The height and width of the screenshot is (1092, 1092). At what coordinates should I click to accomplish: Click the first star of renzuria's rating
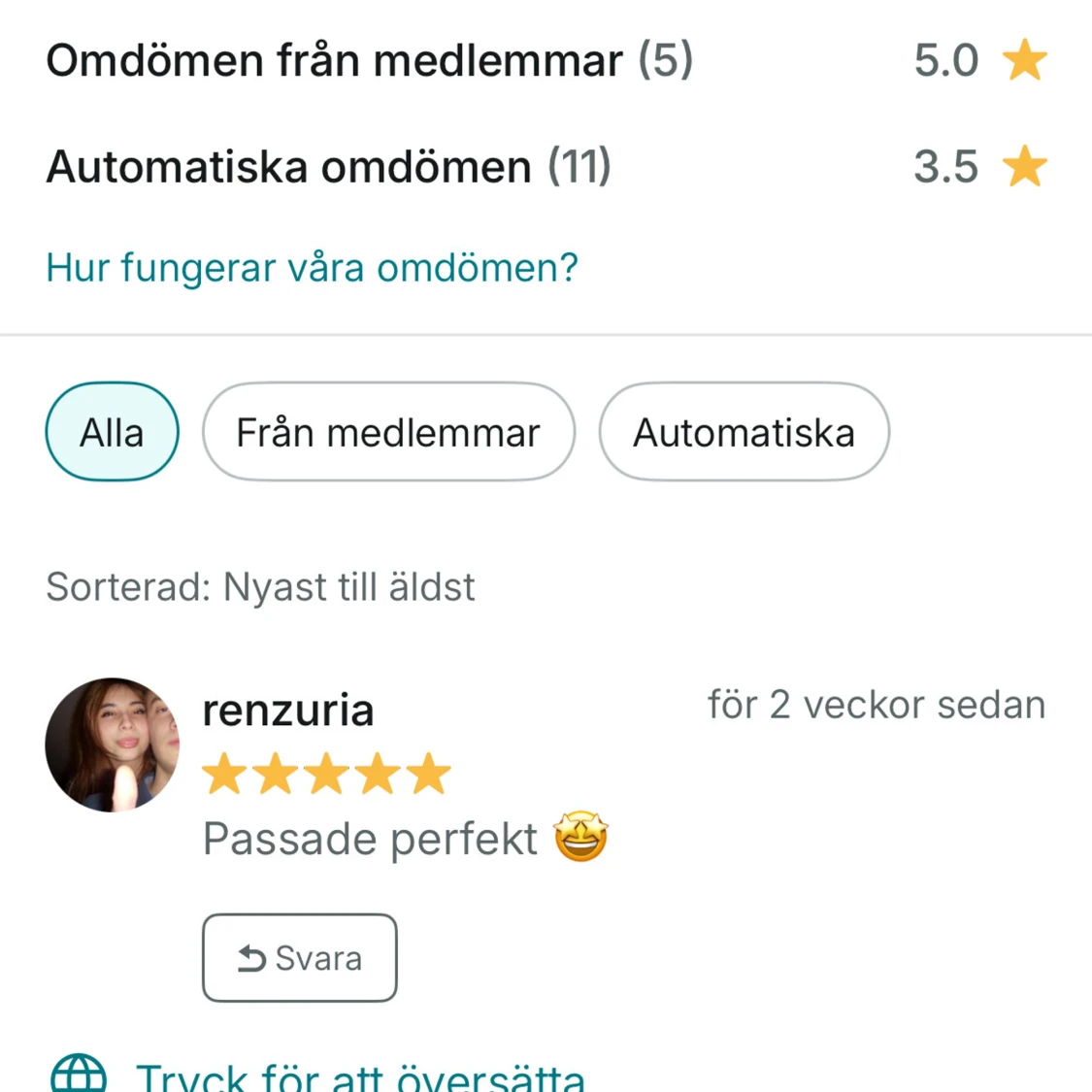(224, 775)
